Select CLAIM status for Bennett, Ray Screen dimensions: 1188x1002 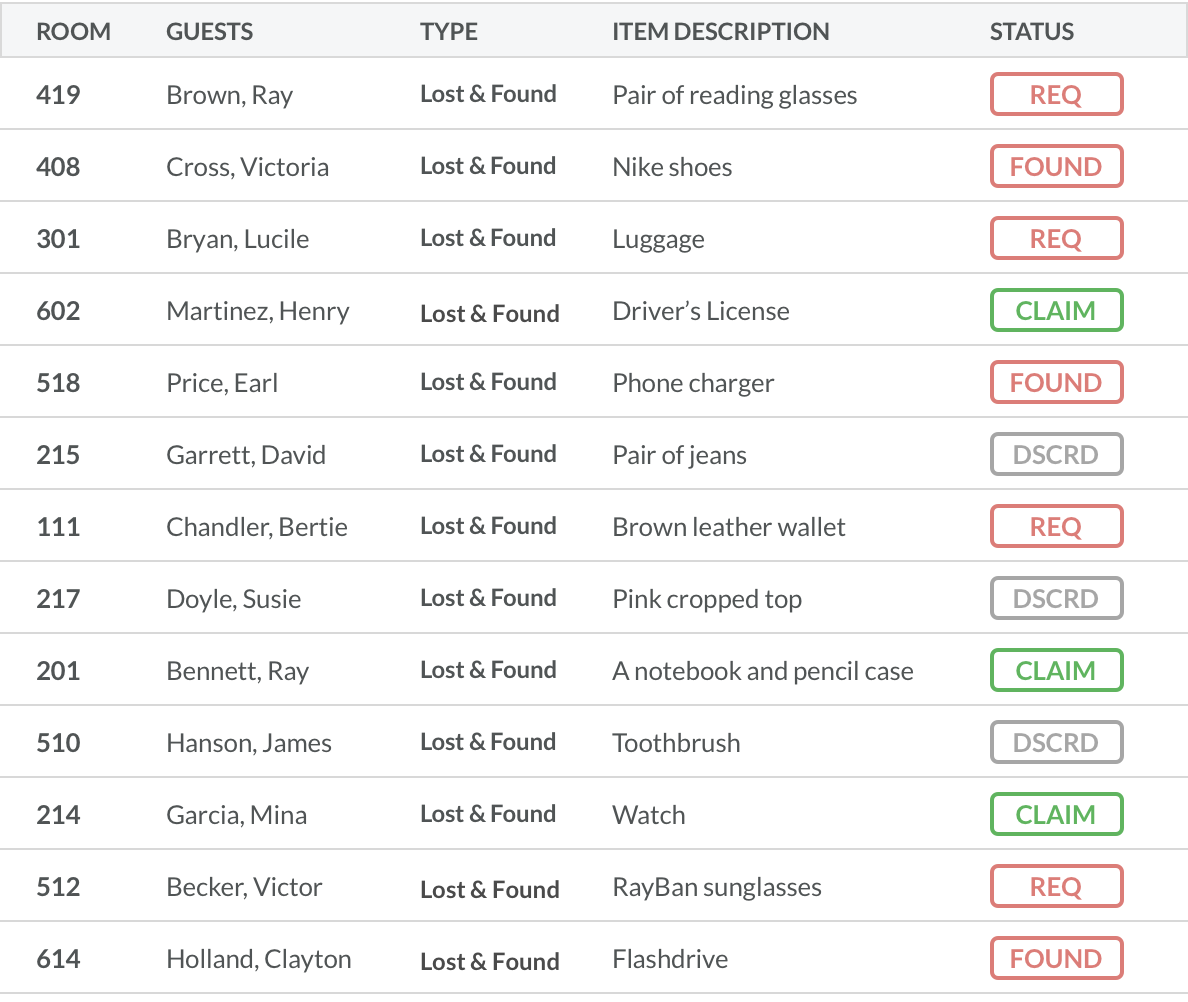[1056, 671]
